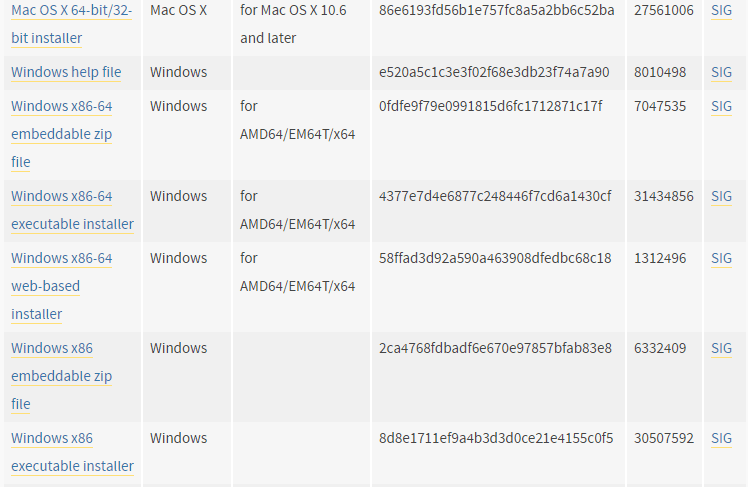The image size is (748, 487).
Task: Click file size 31434856 cell
Action: tap(664, 196)
